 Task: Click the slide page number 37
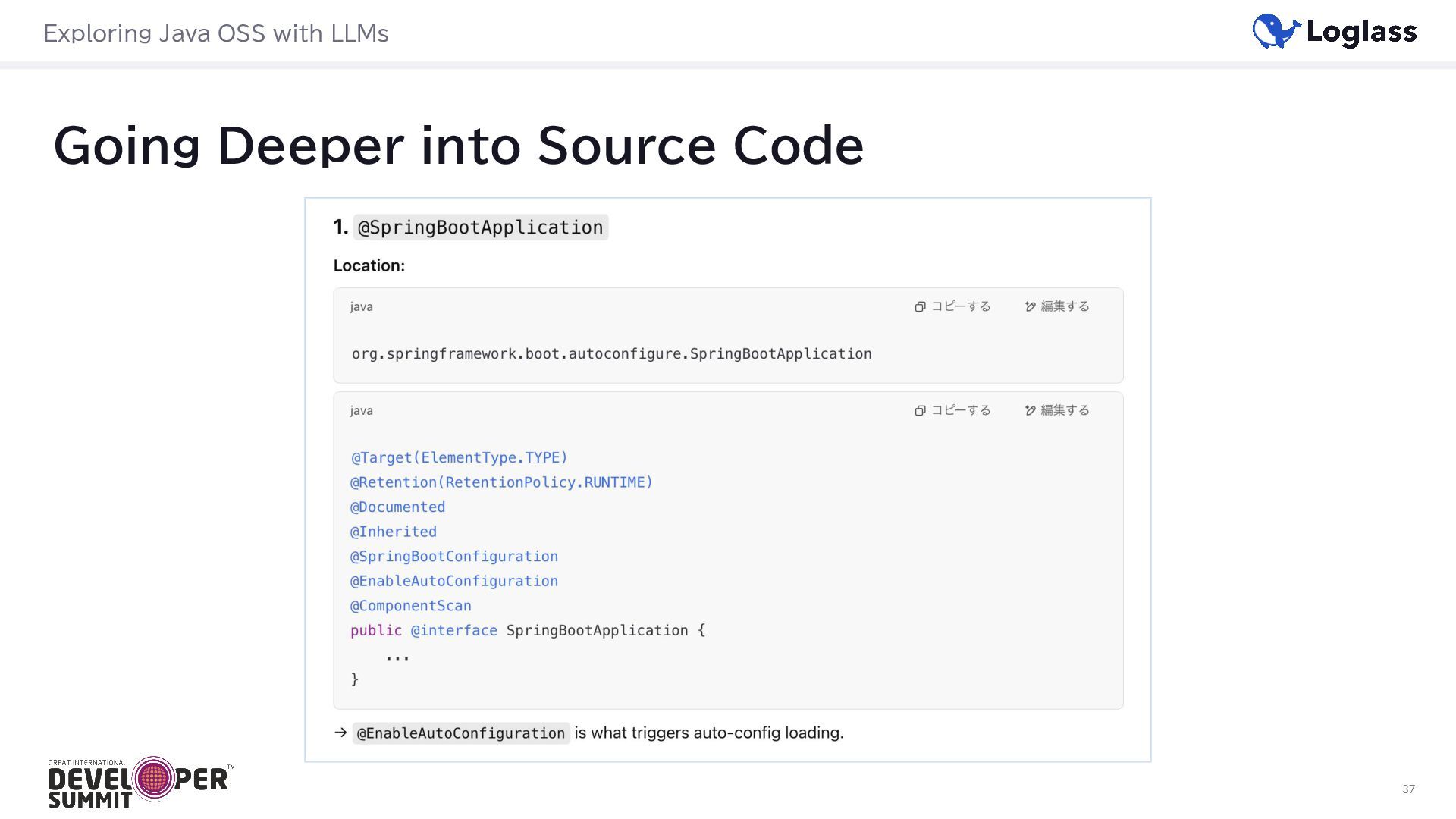1408,789
